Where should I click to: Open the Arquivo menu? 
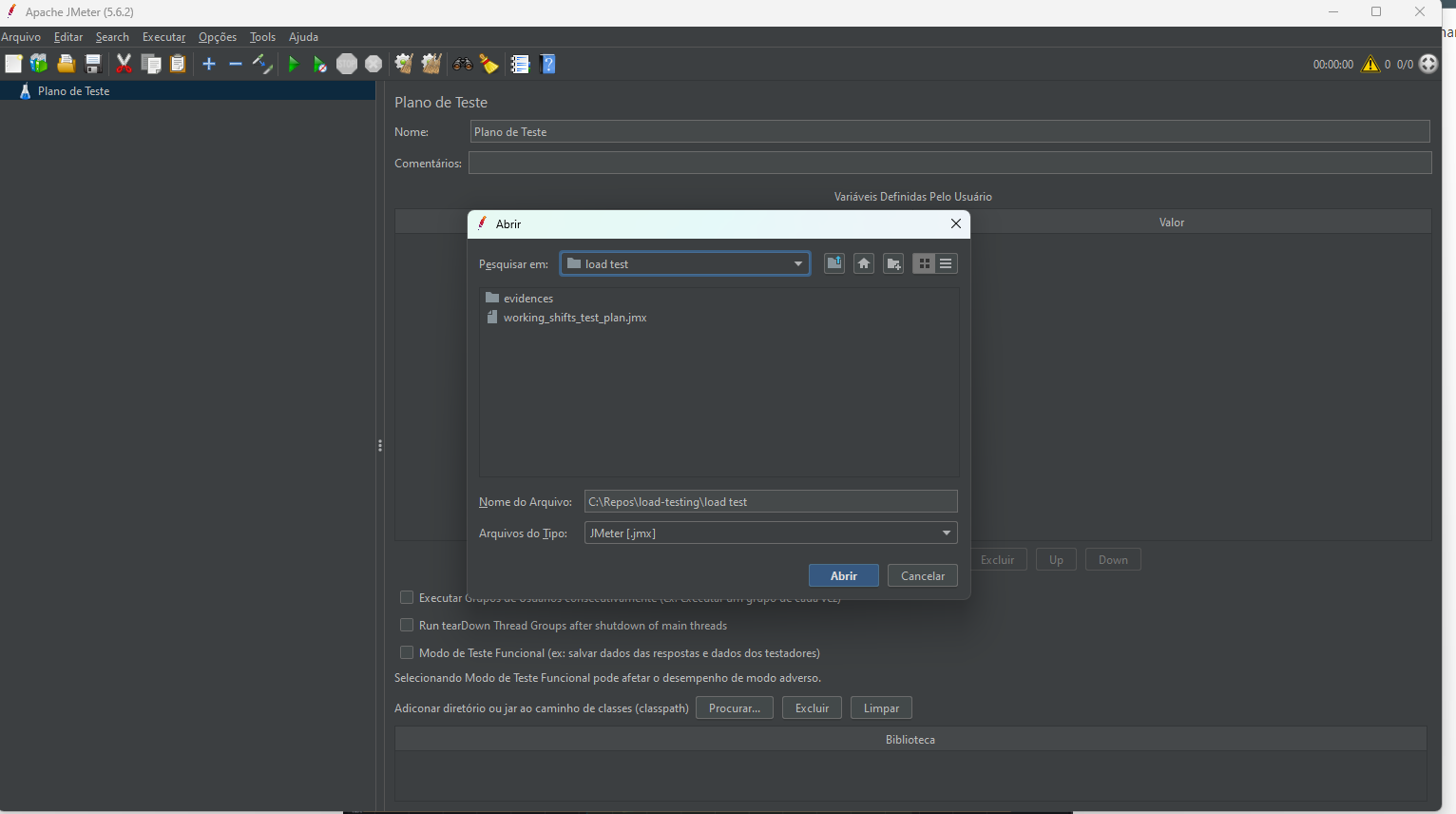21,37
